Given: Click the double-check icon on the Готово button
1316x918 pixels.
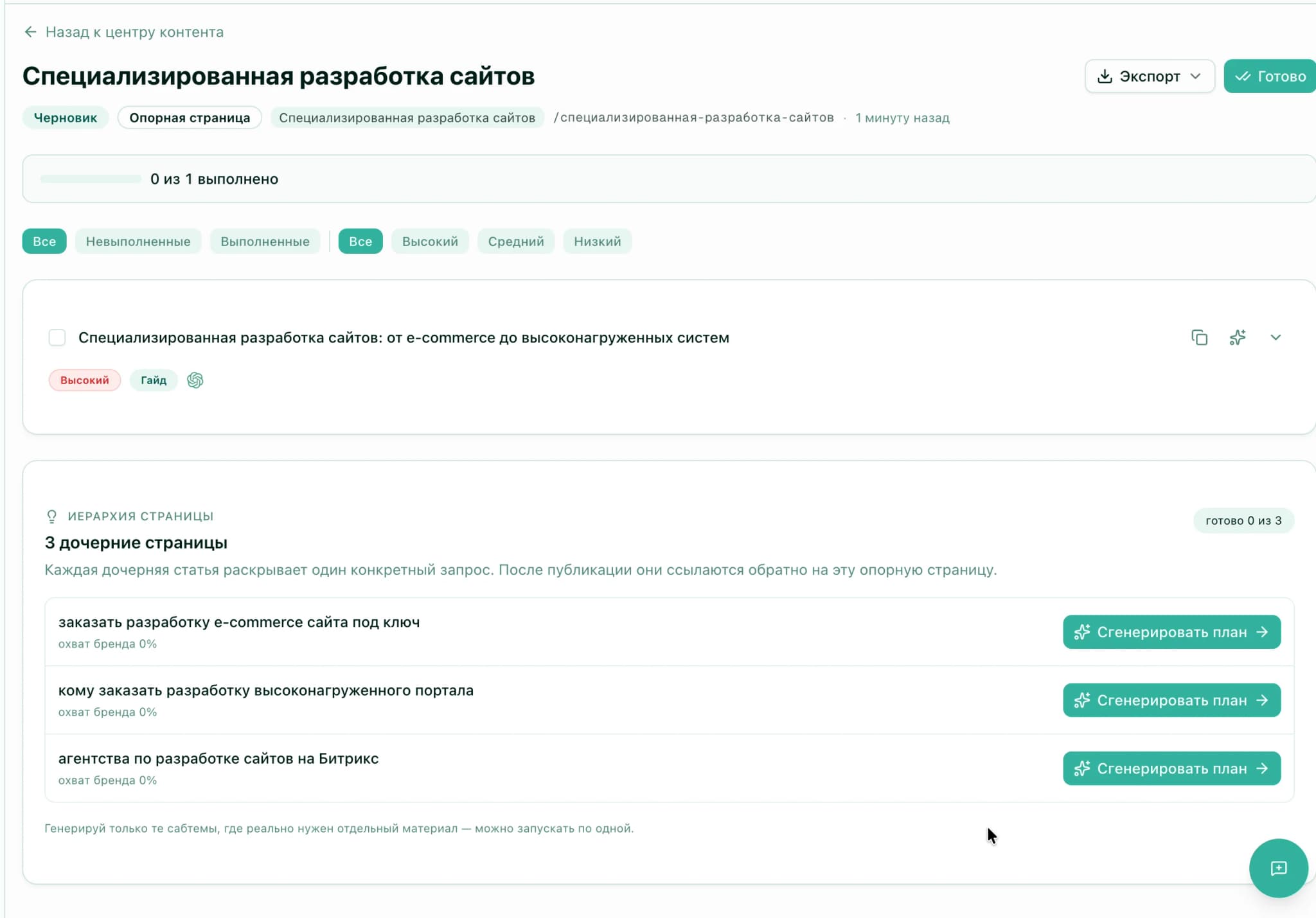Looking at the screenshot, I should [1243, 76].
